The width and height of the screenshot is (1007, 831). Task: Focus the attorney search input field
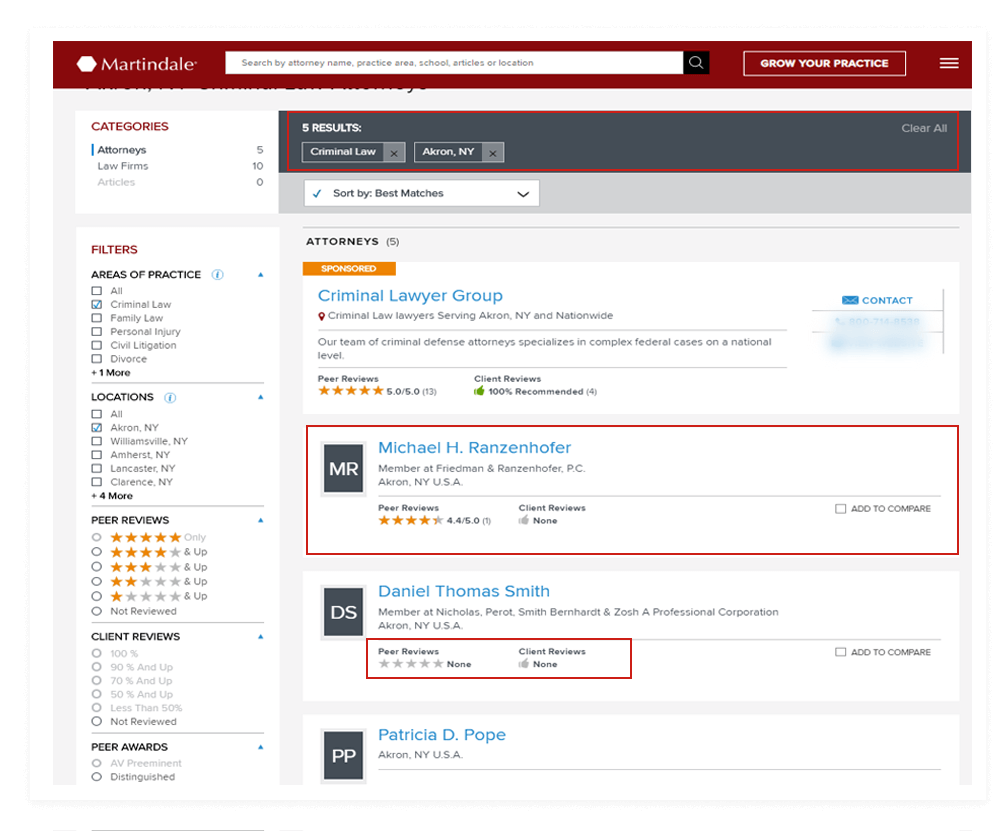[454, 63]
